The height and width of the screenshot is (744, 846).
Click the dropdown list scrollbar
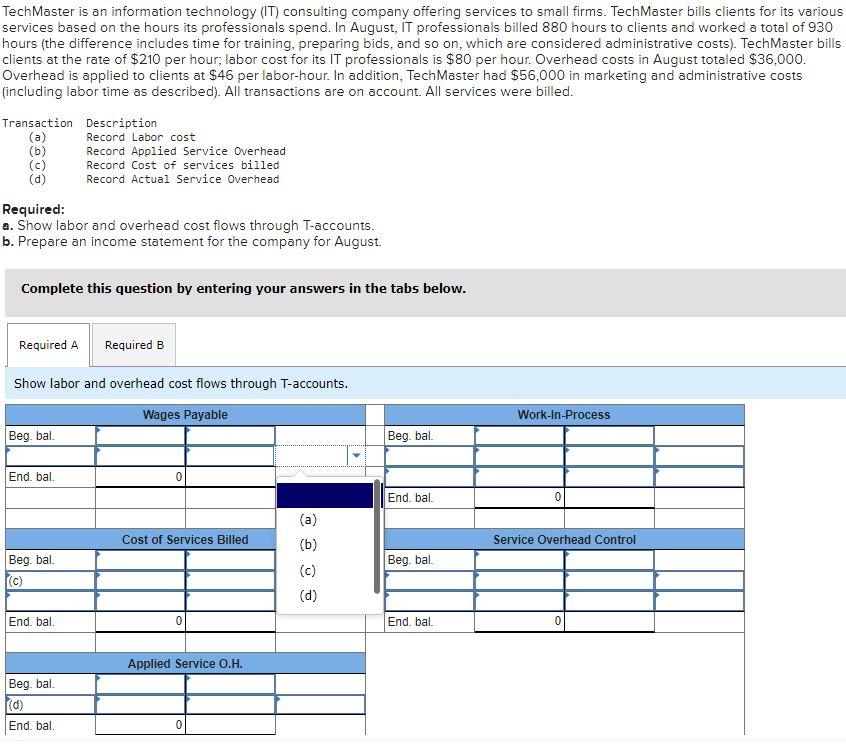pos(377,537)
